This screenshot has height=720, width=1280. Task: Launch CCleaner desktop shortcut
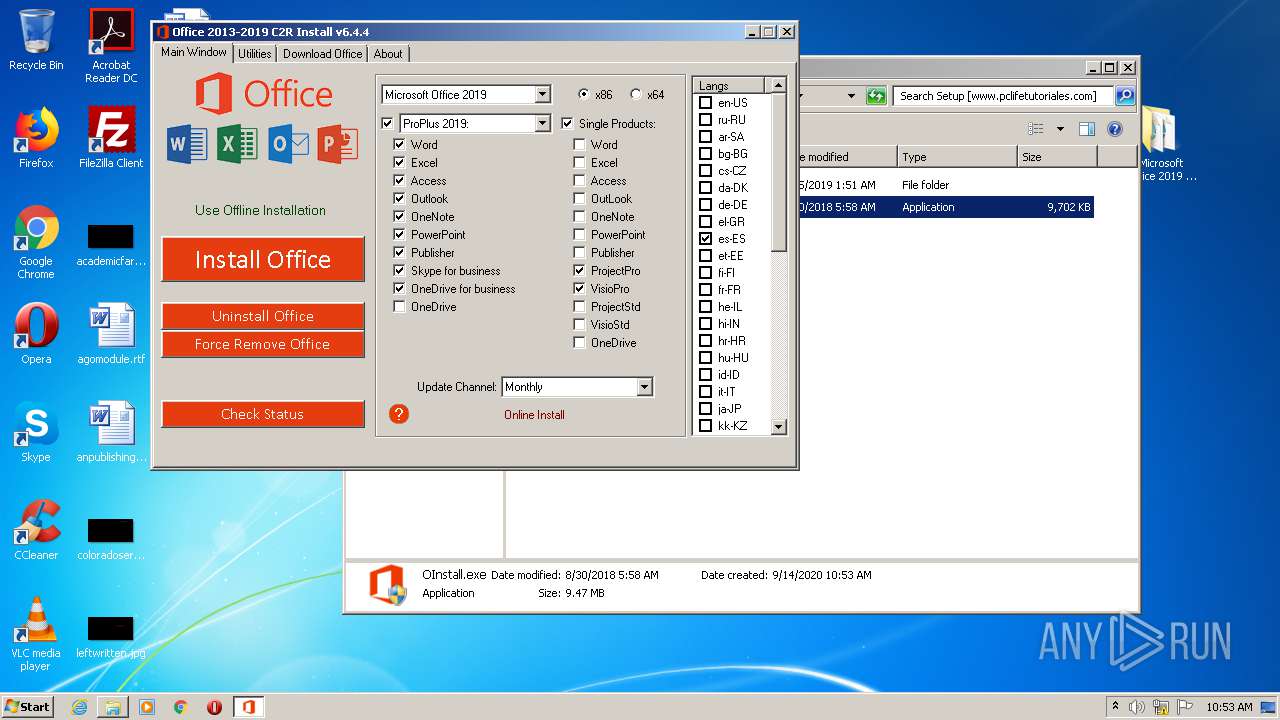click(x=36, y=530)
